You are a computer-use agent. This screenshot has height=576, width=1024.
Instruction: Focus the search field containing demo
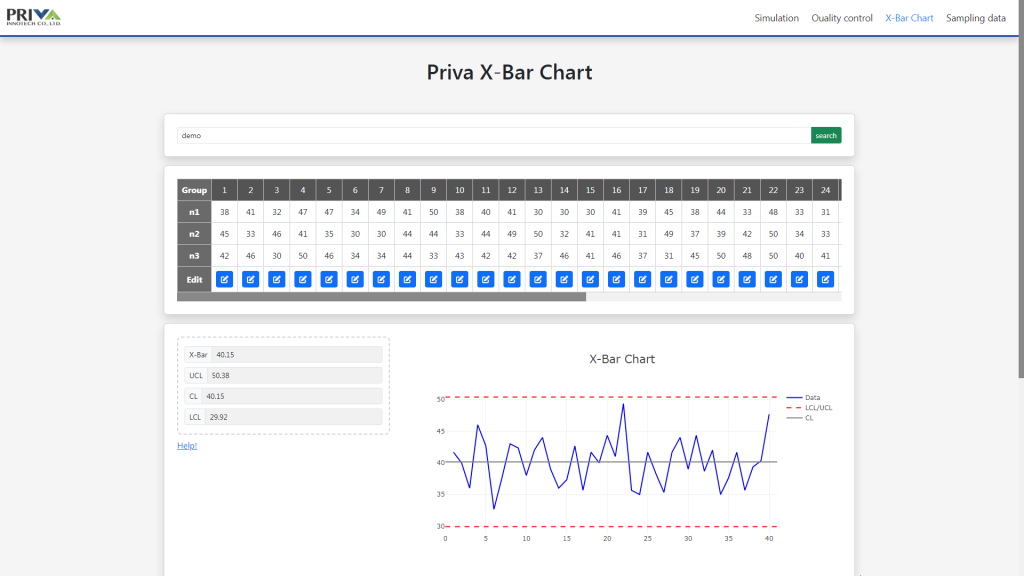[494, 135]
